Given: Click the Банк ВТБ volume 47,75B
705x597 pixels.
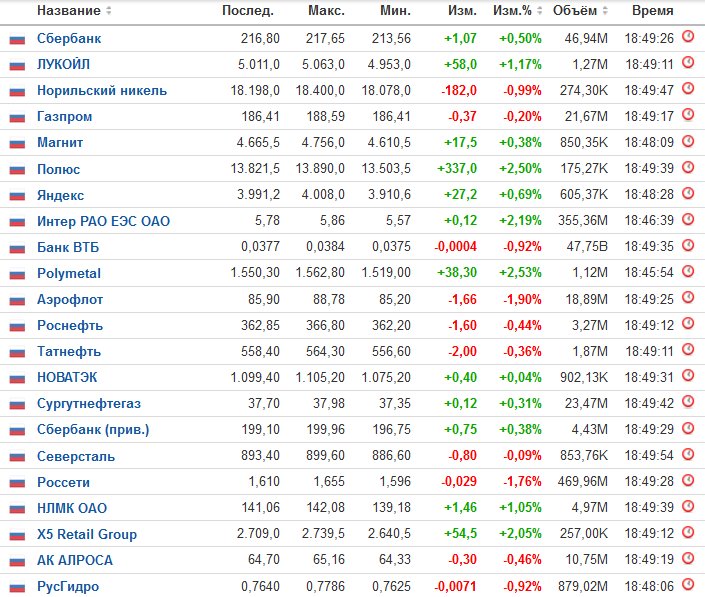Looking at the screenshot, I should (x=587, y=247).
